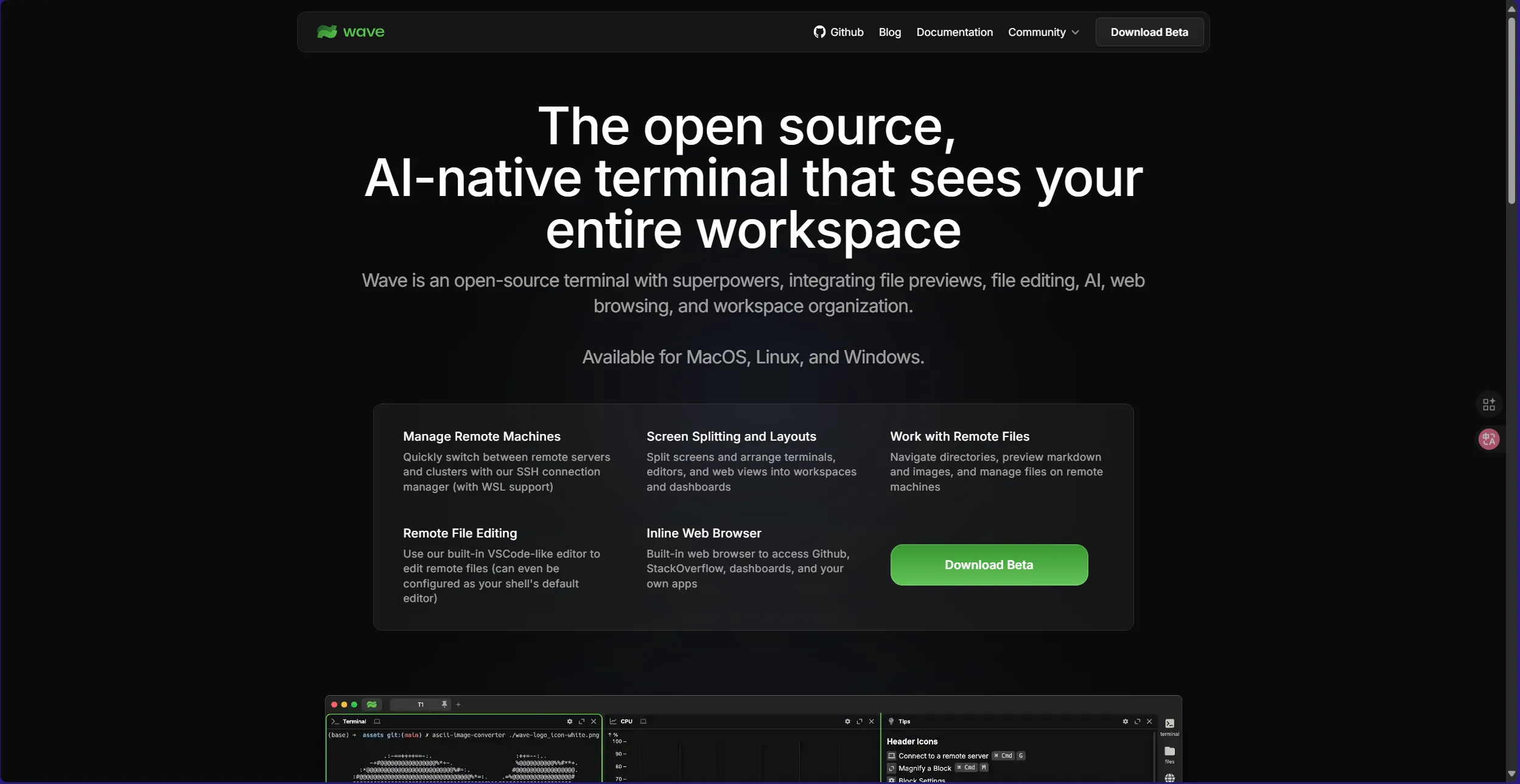Click the files widget icon in sidebar
The height and width of the screenshot is (784, 1520).
(x=1169, y=752)
